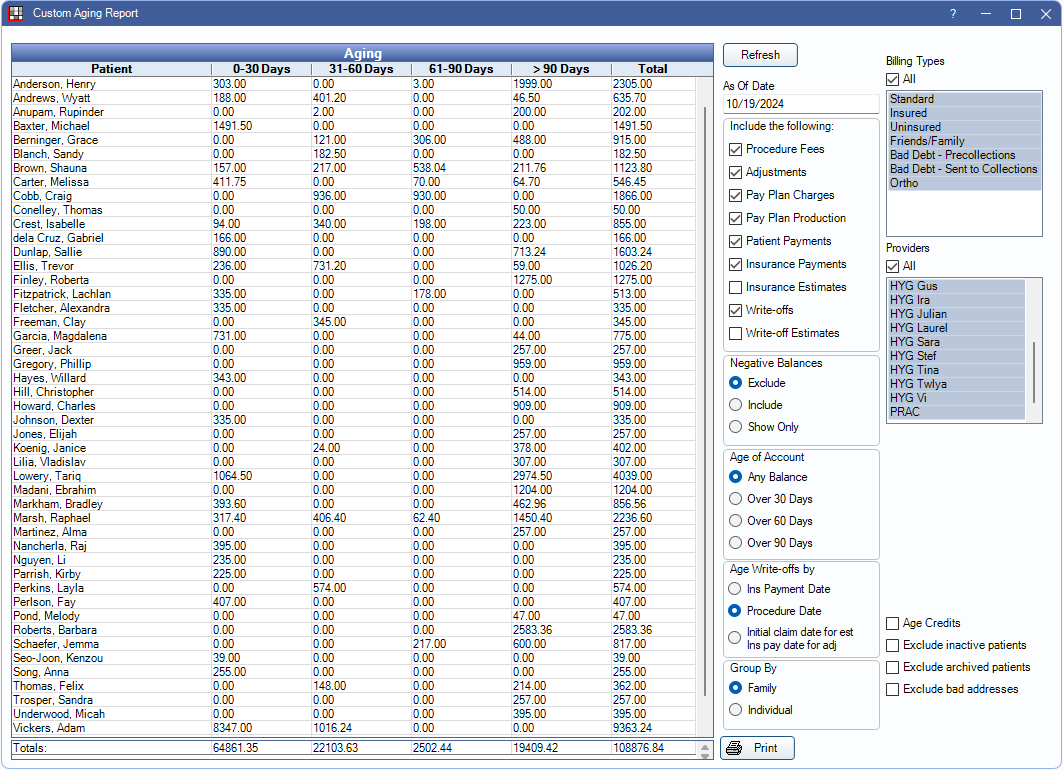Screen dimensions: 1063x770
Task: Click the aging table vertical scrollbar
Action: click(x=704, y=400)
